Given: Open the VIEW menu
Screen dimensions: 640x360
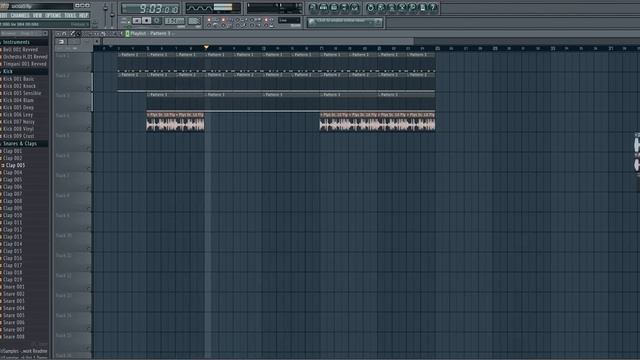Looking at the screenshot, I should coord(37,16).
